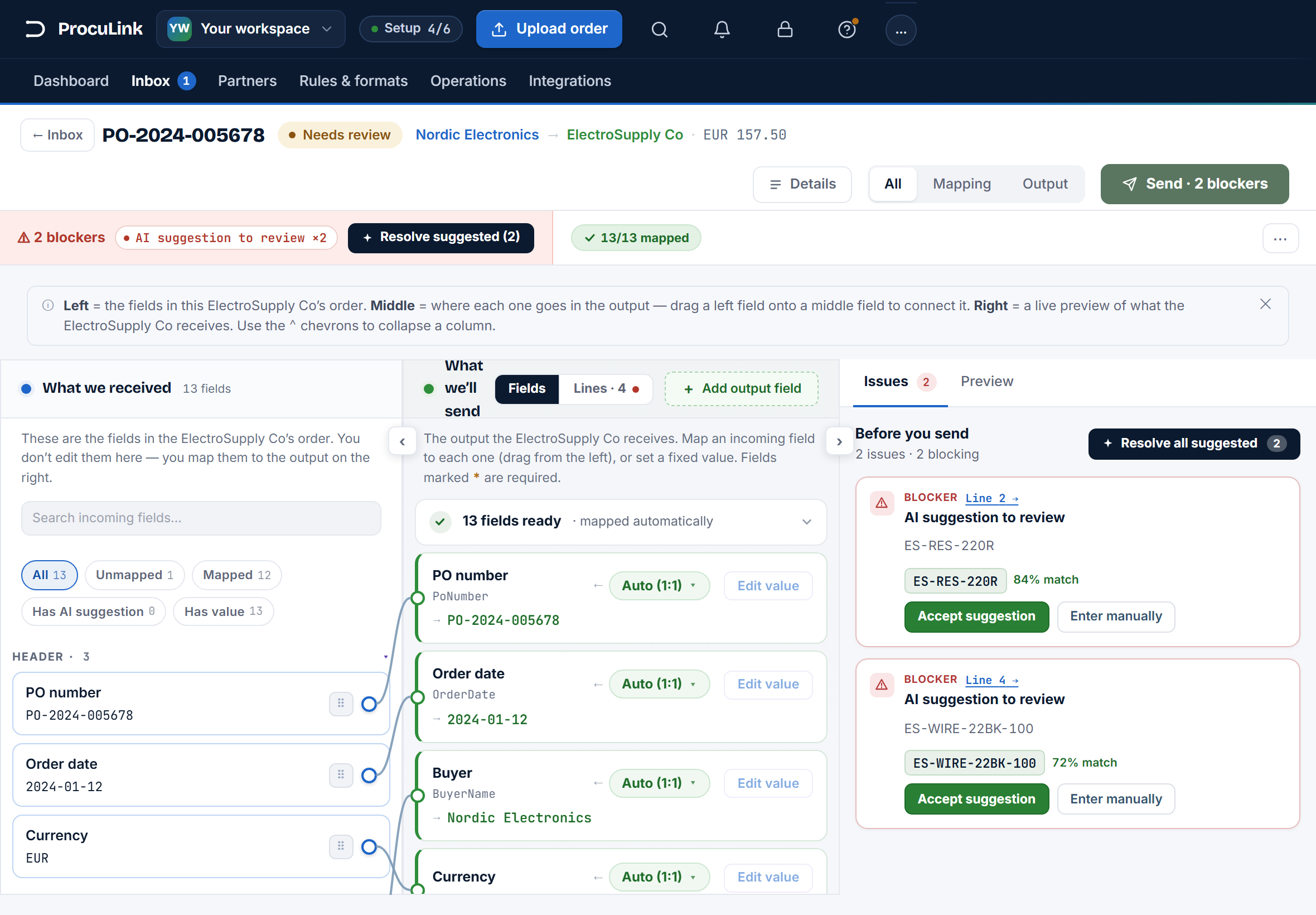Open the mapped bar ellipsis menu

click(1280, 238)
